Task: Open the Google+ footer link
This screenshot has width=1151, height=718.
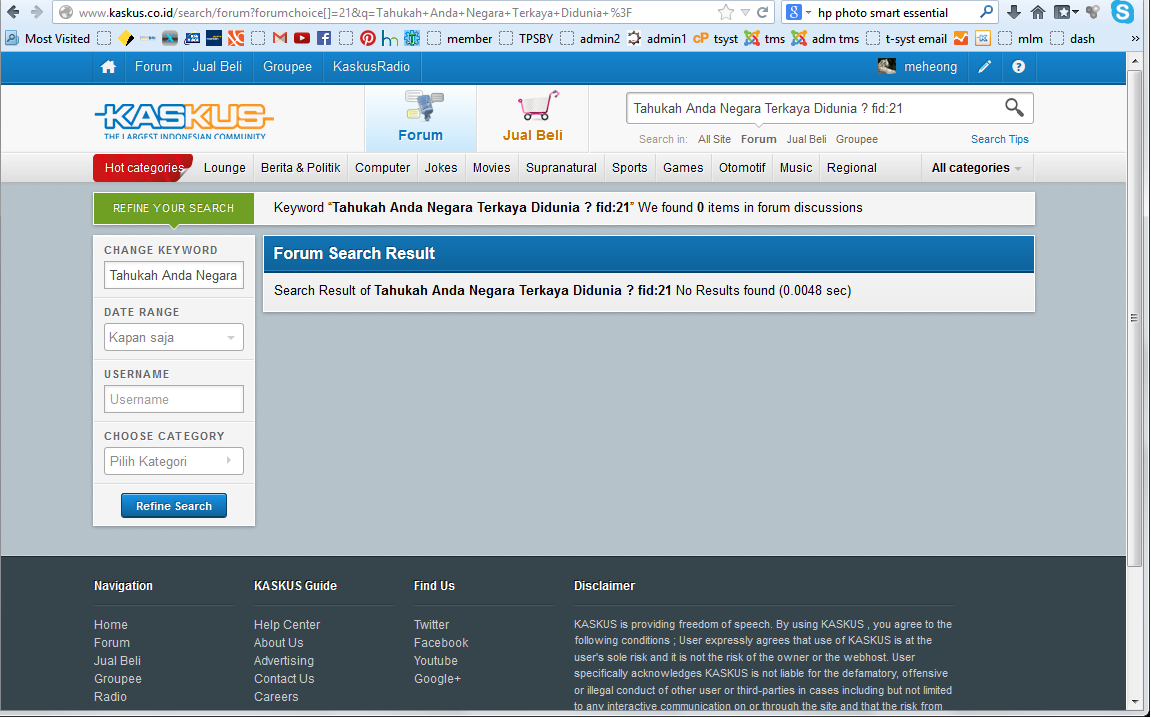Action: tap(437, 679)
